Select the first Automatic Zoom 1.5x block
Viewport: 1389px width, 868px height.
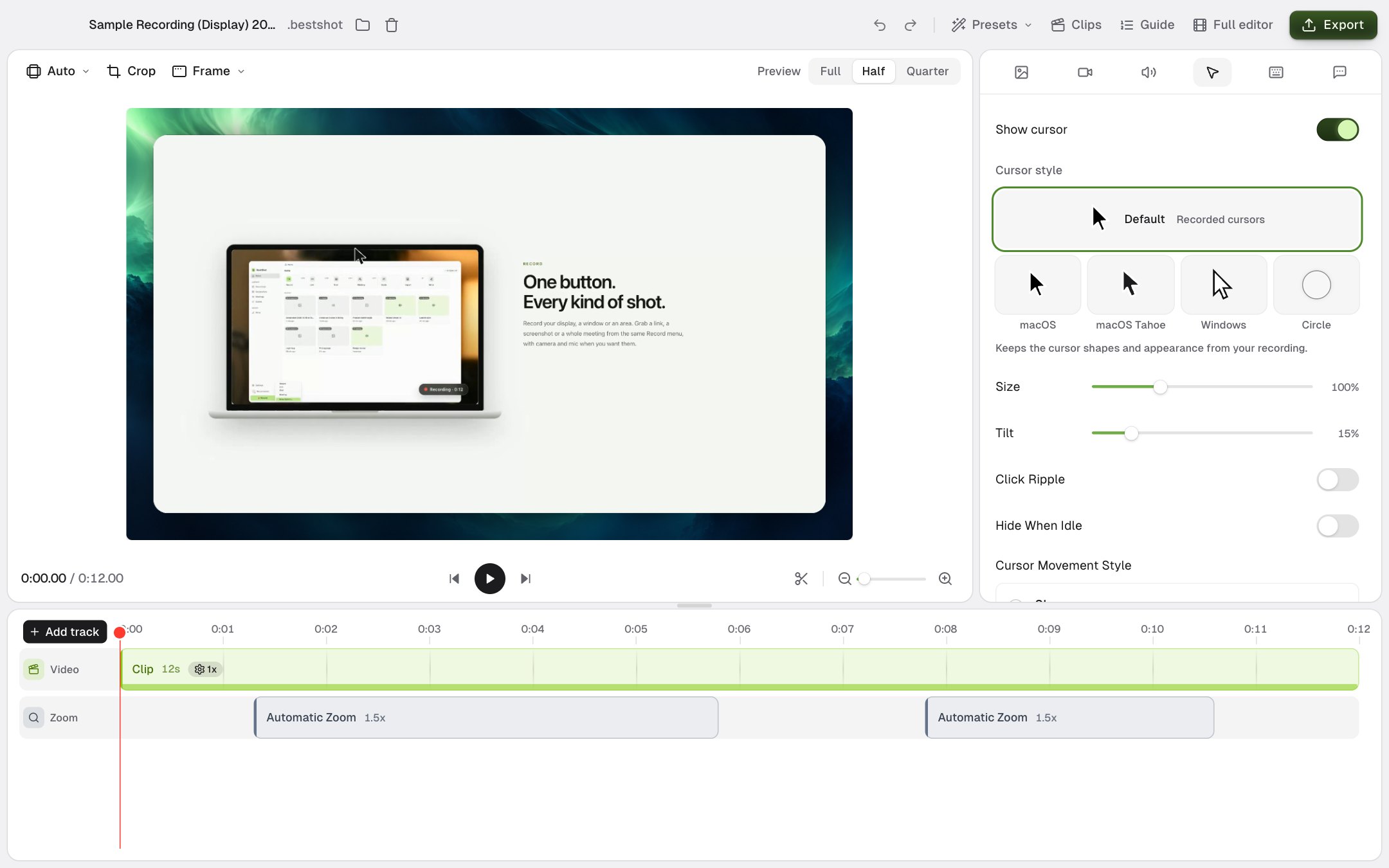point(486,718)
